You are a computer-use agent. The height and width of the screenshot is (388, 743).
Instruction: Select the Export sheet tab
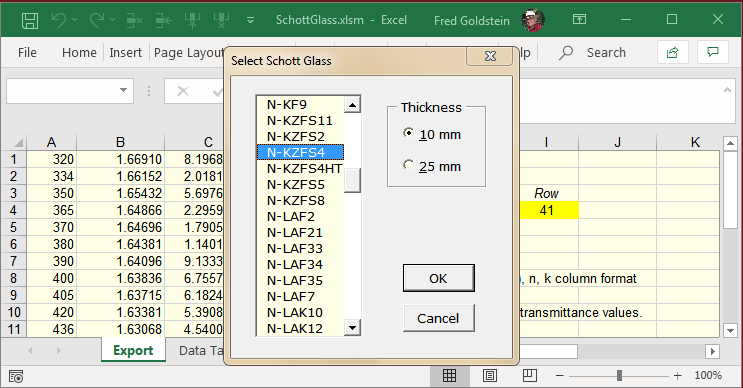coord(133,351)
